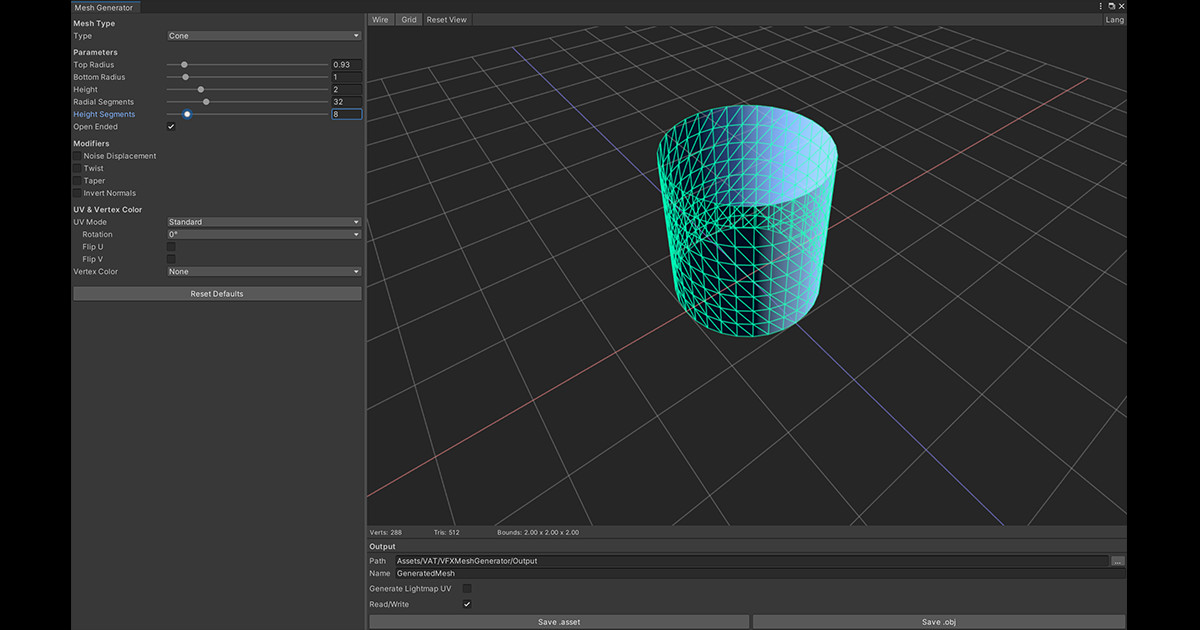
Task: Open the mesh Type dropdown showing Cone
Action: [264, 36]
